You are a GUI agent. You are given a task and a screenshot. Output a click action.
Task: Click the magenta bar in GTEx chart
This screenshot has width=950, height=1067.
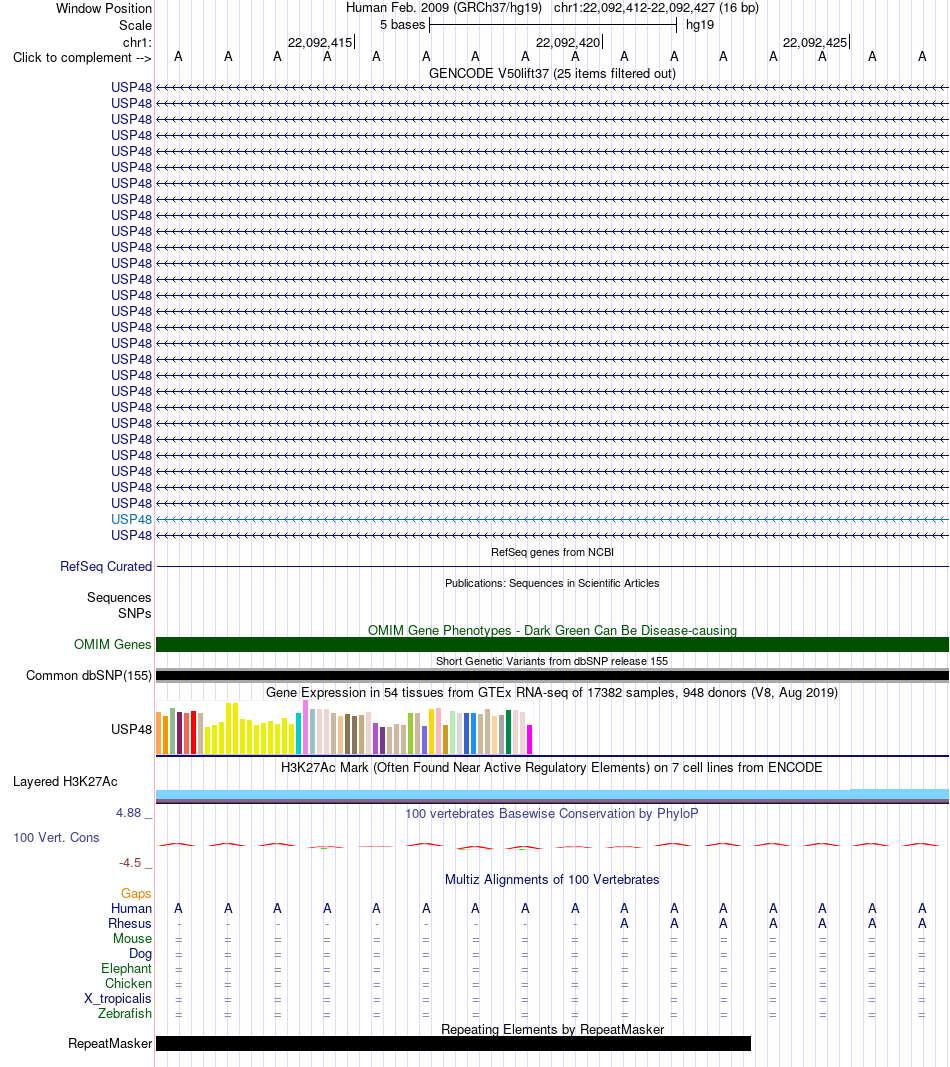(x=529, y=739)
